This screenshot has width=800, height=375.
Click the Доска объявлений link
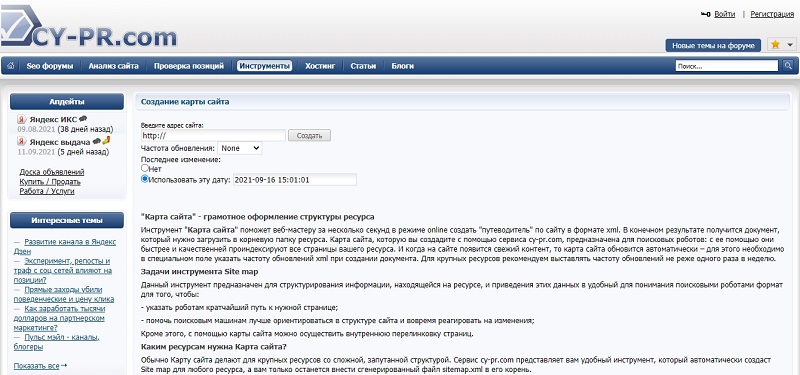[x=52, y=172]
